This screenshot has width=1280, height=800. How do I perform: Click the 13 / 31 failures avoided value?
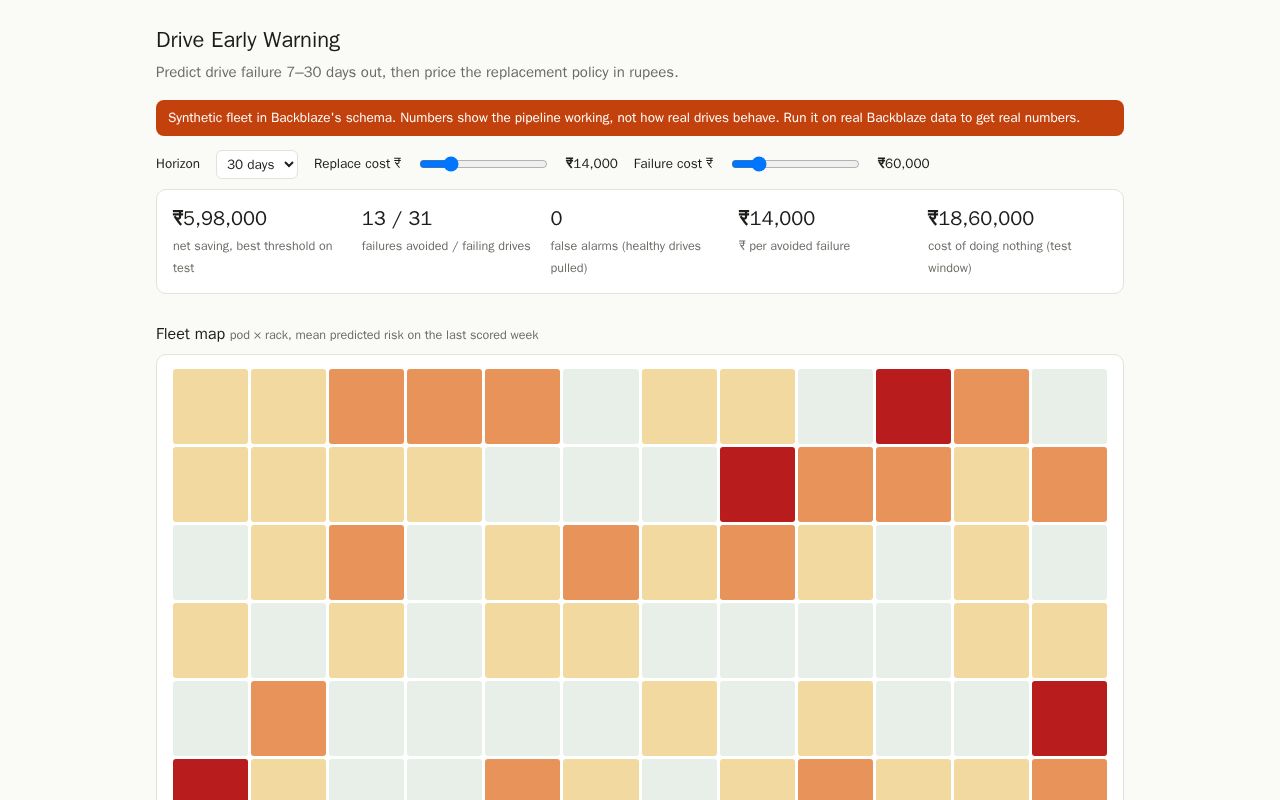click(x=397, y=218)
